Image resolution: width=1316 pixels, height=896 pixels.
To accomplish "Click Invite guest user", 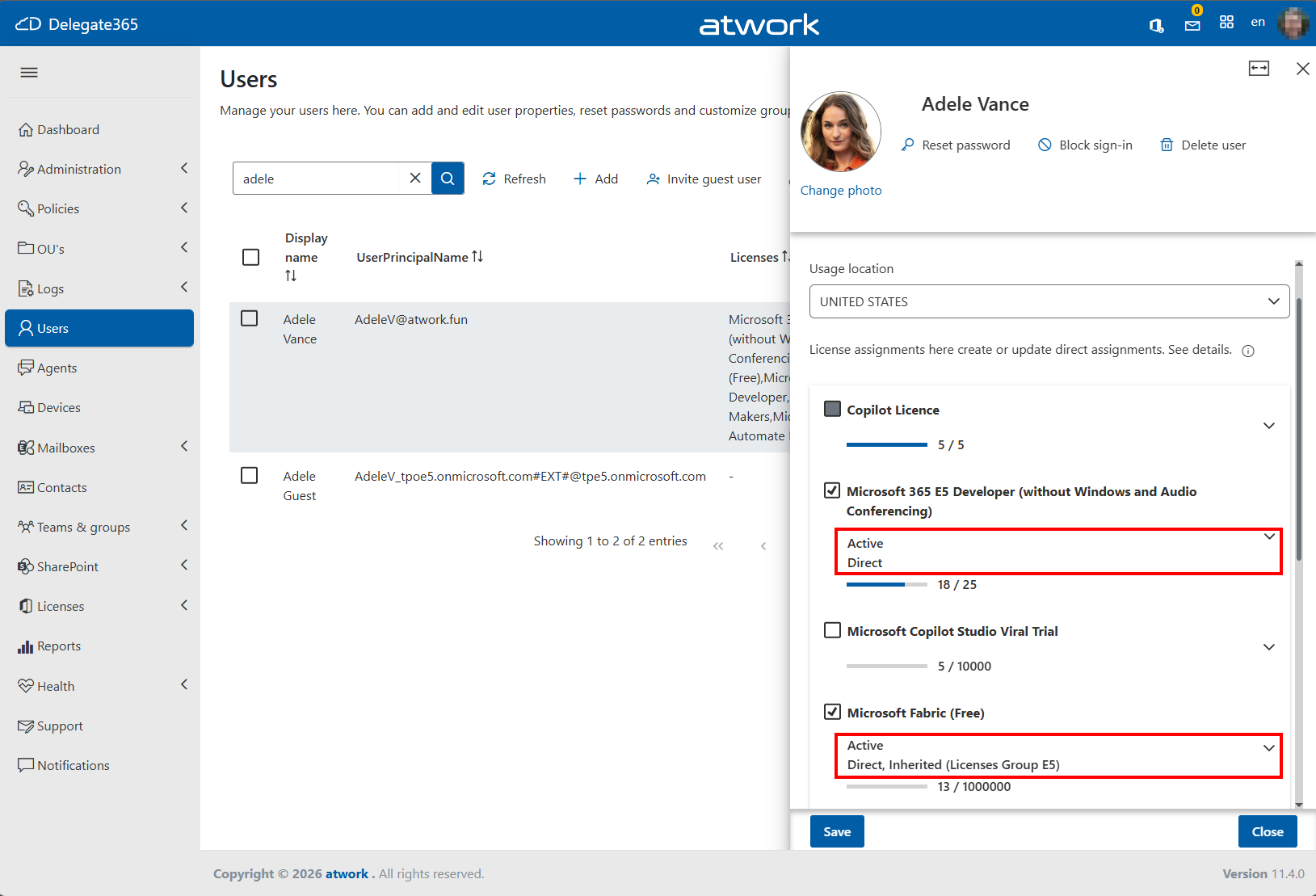I will point(704,179).
